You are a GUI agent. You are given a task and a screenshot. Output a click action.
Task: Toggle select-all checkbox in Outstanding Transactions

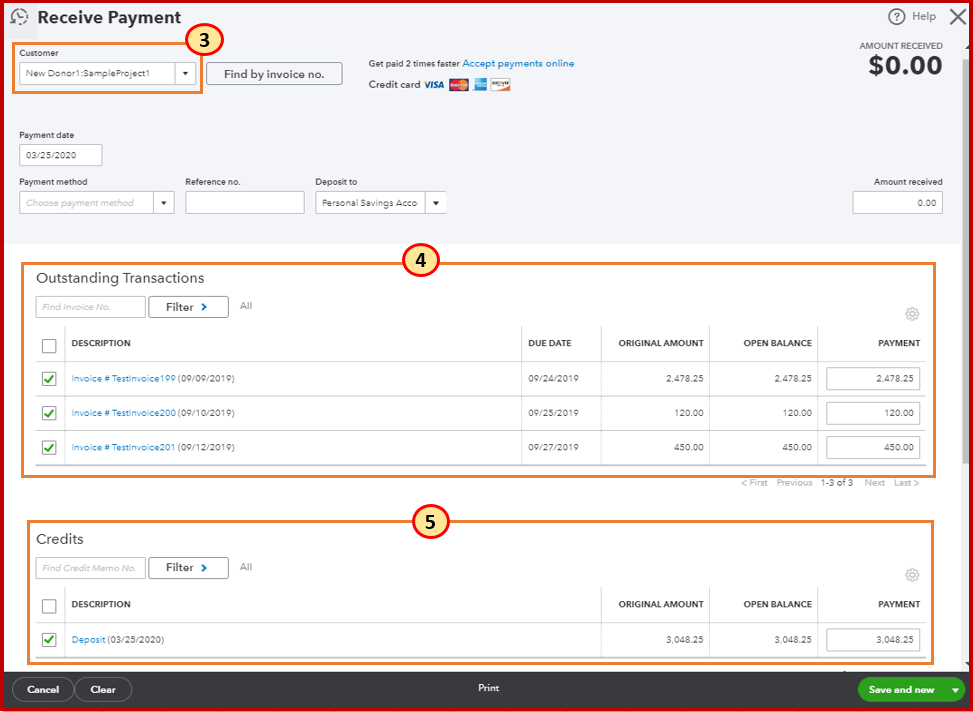(49, 346)
